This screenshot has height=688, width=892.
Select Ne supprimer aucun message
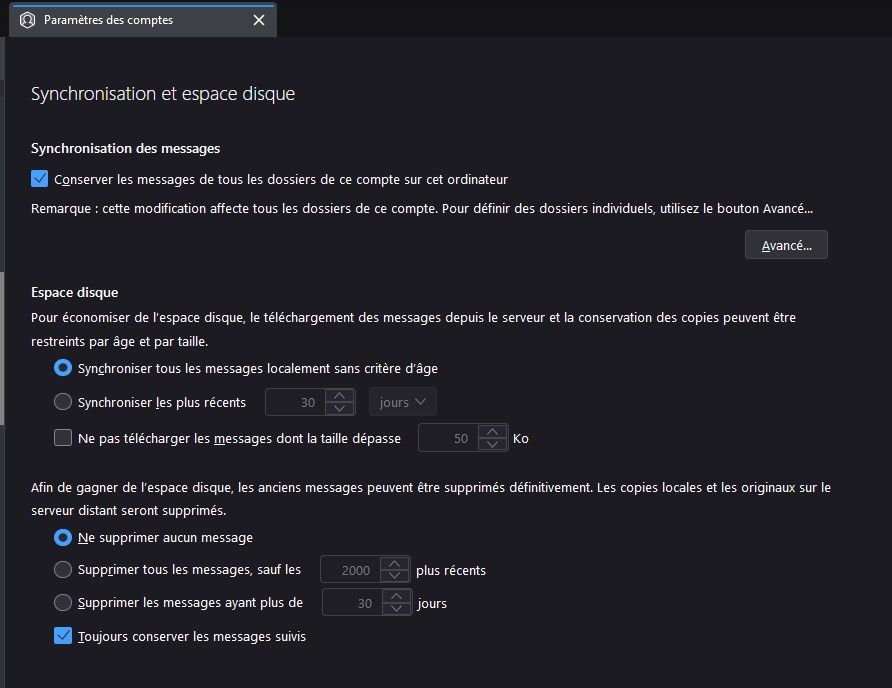(x=63, y=537)
